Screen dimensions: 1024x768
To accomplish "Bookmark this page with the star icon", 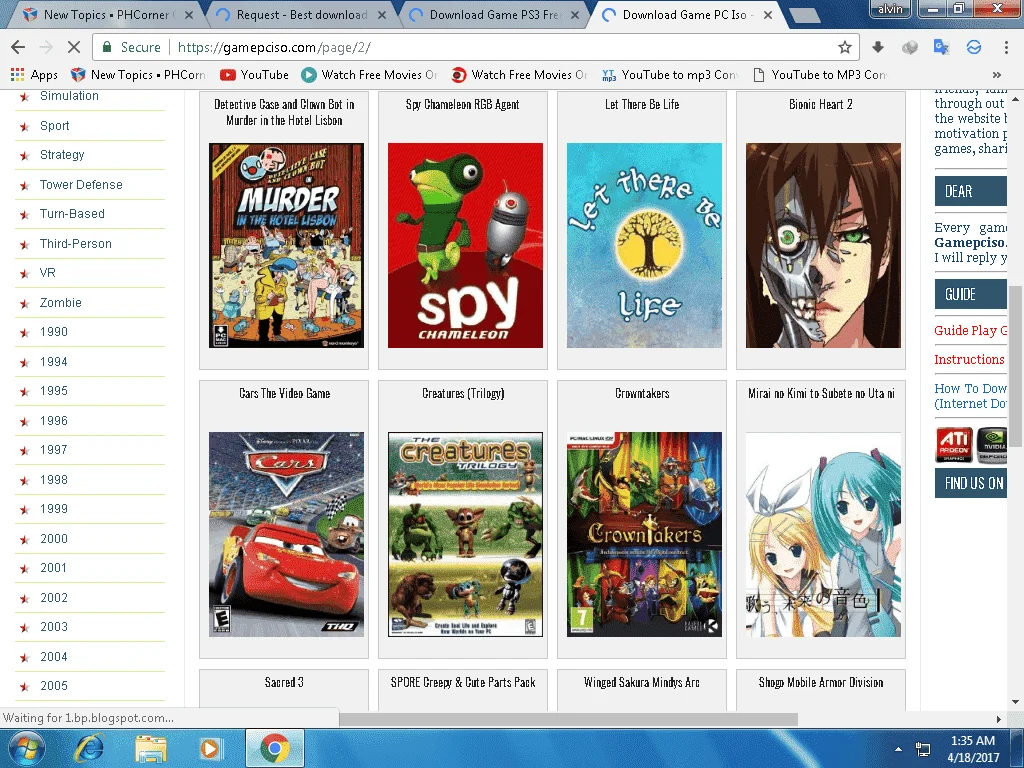I will [x=844, y=47].
